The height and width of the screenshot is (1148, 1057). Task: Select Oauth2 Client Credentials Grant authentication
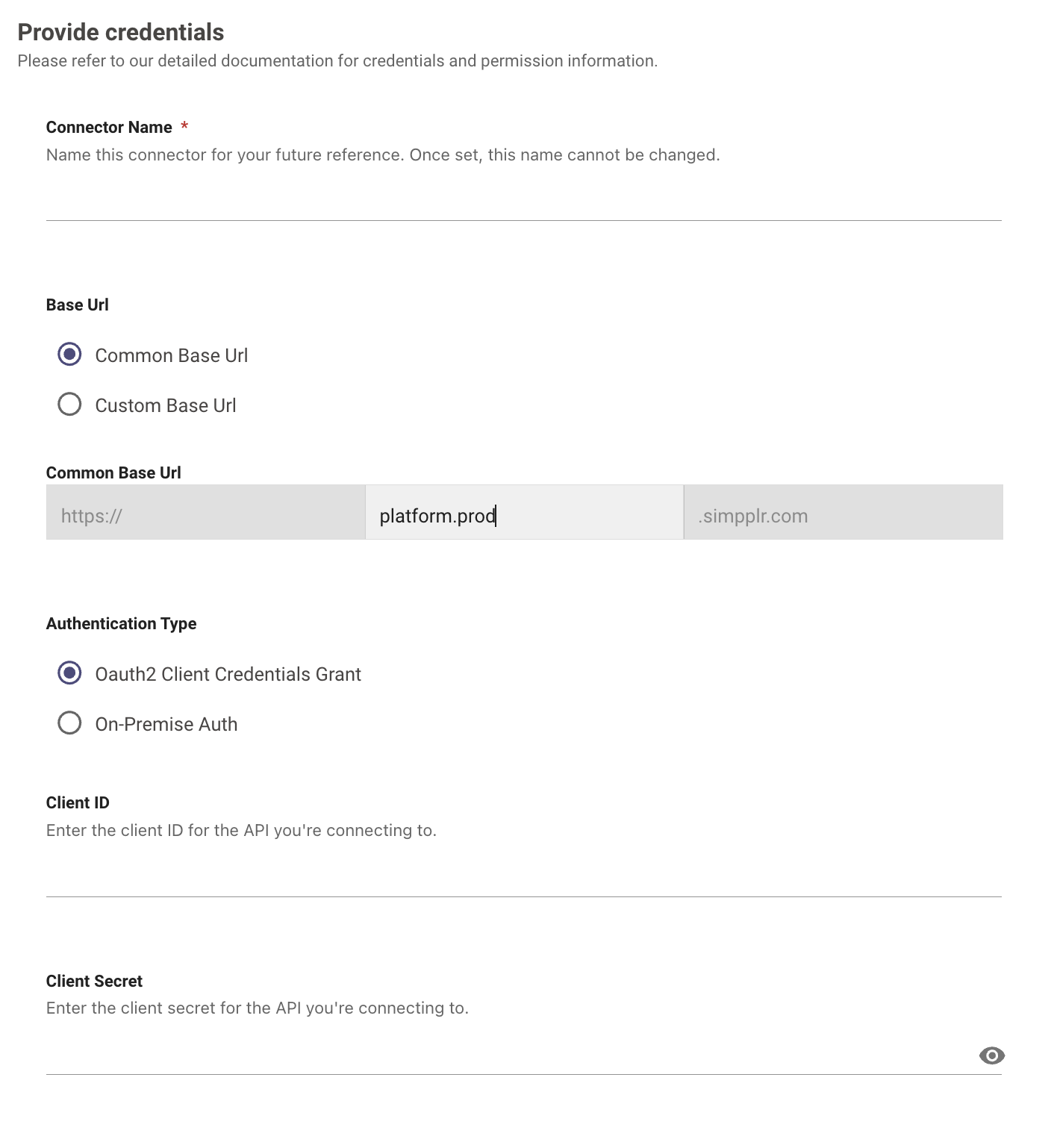click(69, 673)
